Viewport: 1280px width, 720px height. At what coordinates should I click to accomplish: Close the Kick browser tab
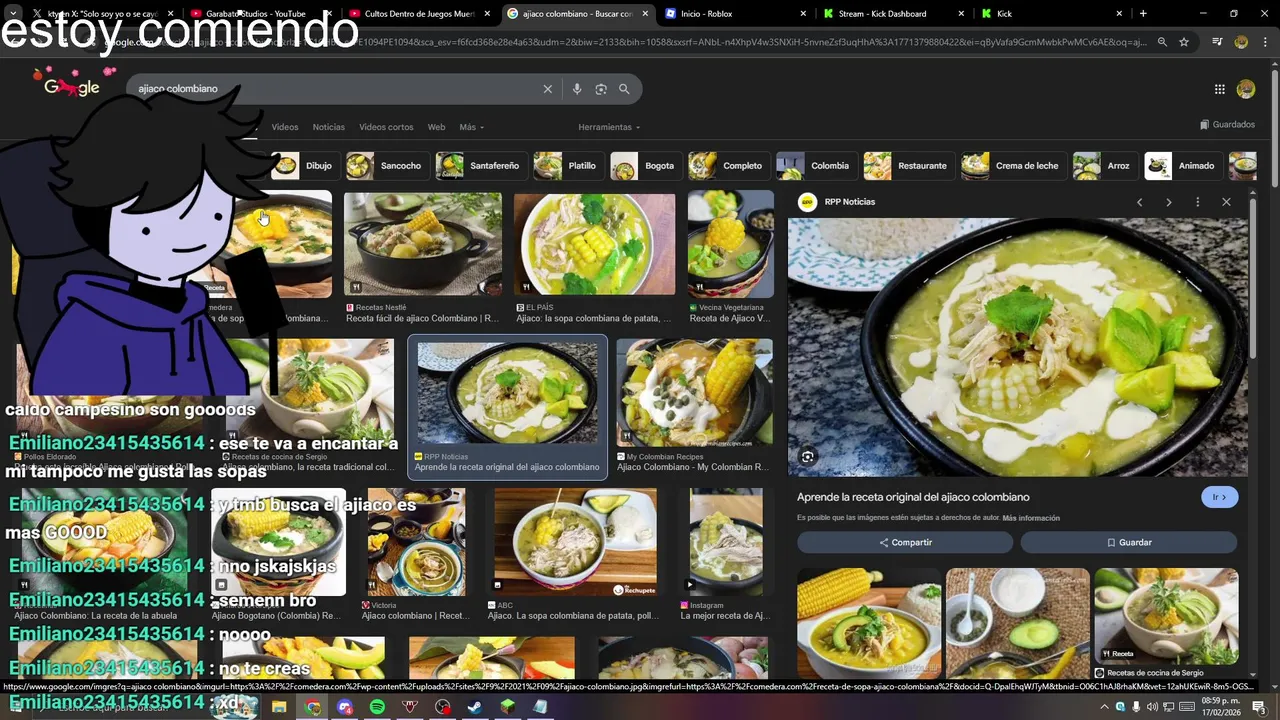(1118, 13)
